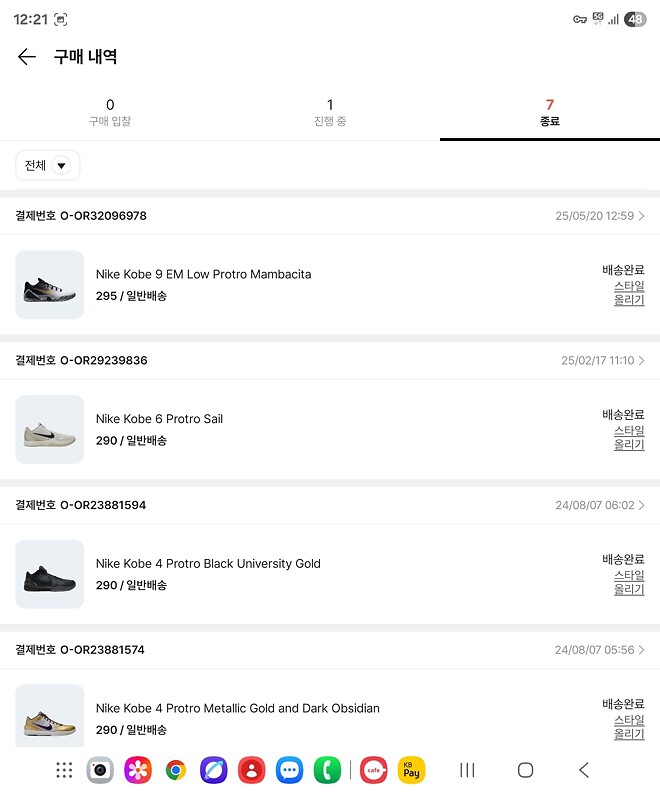
Task: Open details arrow for order O-OR23881594
Action: tap(641, 505)
